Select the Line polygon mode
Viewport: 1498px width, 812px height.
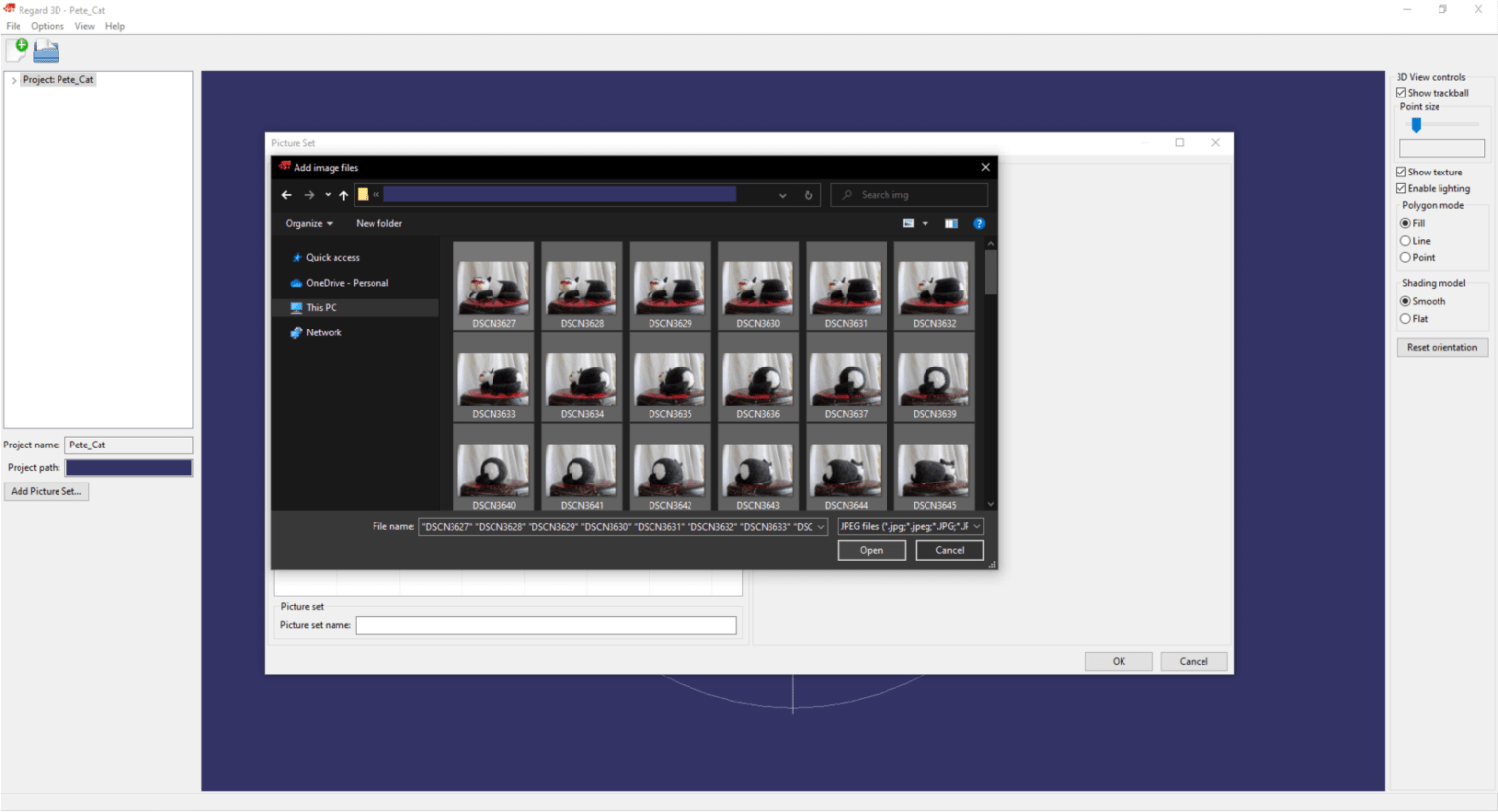pyautogui.click(x=1405, y=241)
